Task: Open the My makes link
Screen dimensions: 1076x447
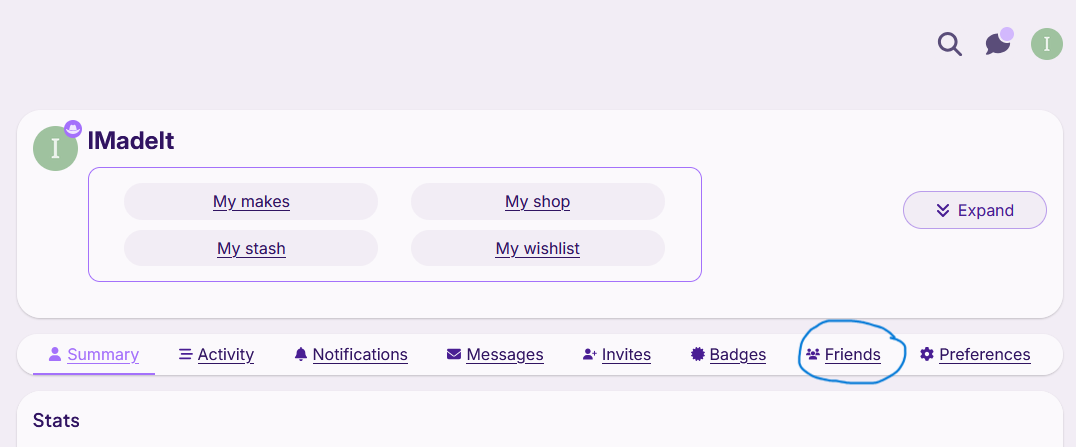Action: point(251,202)
